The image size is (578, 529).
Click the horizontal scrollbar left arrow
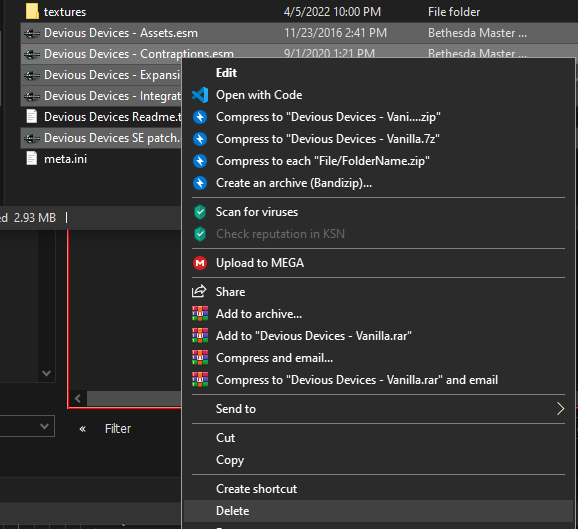tap(78, 399)
